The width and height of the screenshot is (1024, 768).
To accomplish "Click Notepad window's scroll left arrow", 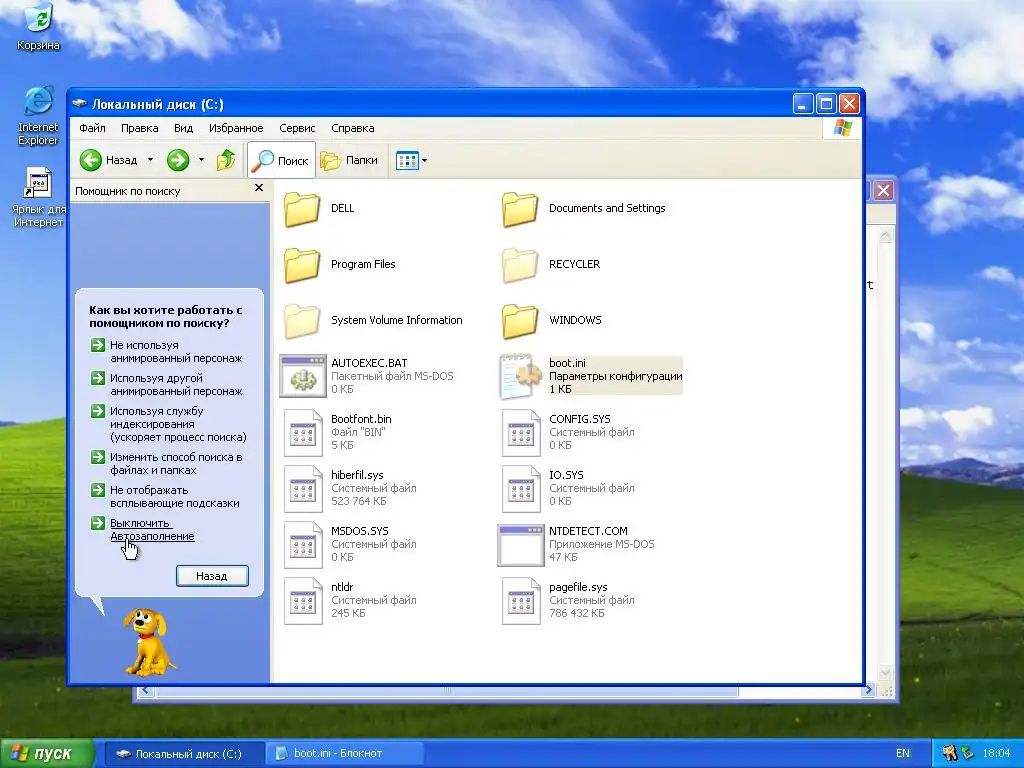I will click(x=145, y=690).
